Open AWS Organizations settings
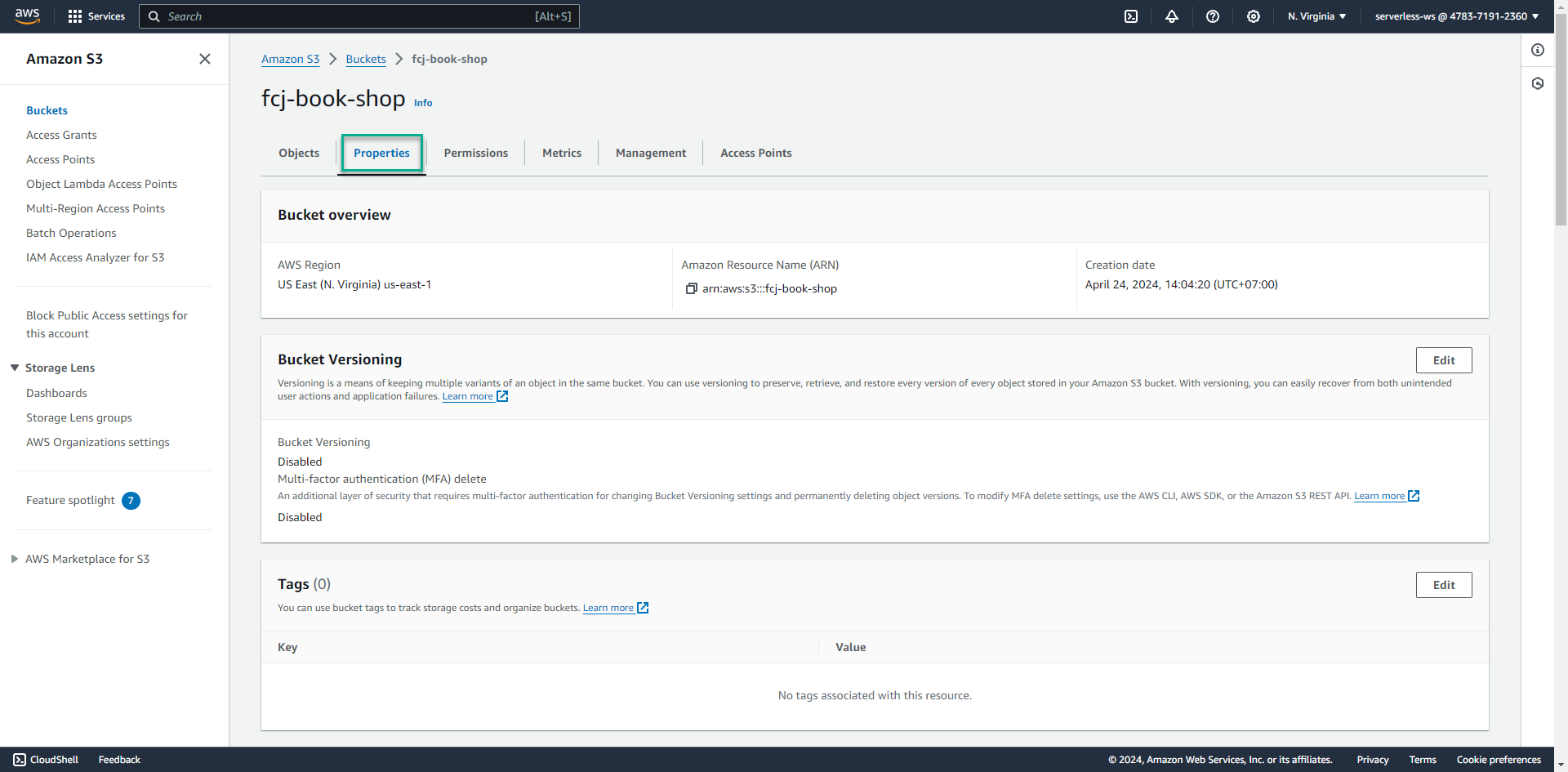The height and width of the screenshot is (772, 1568). 98,442
